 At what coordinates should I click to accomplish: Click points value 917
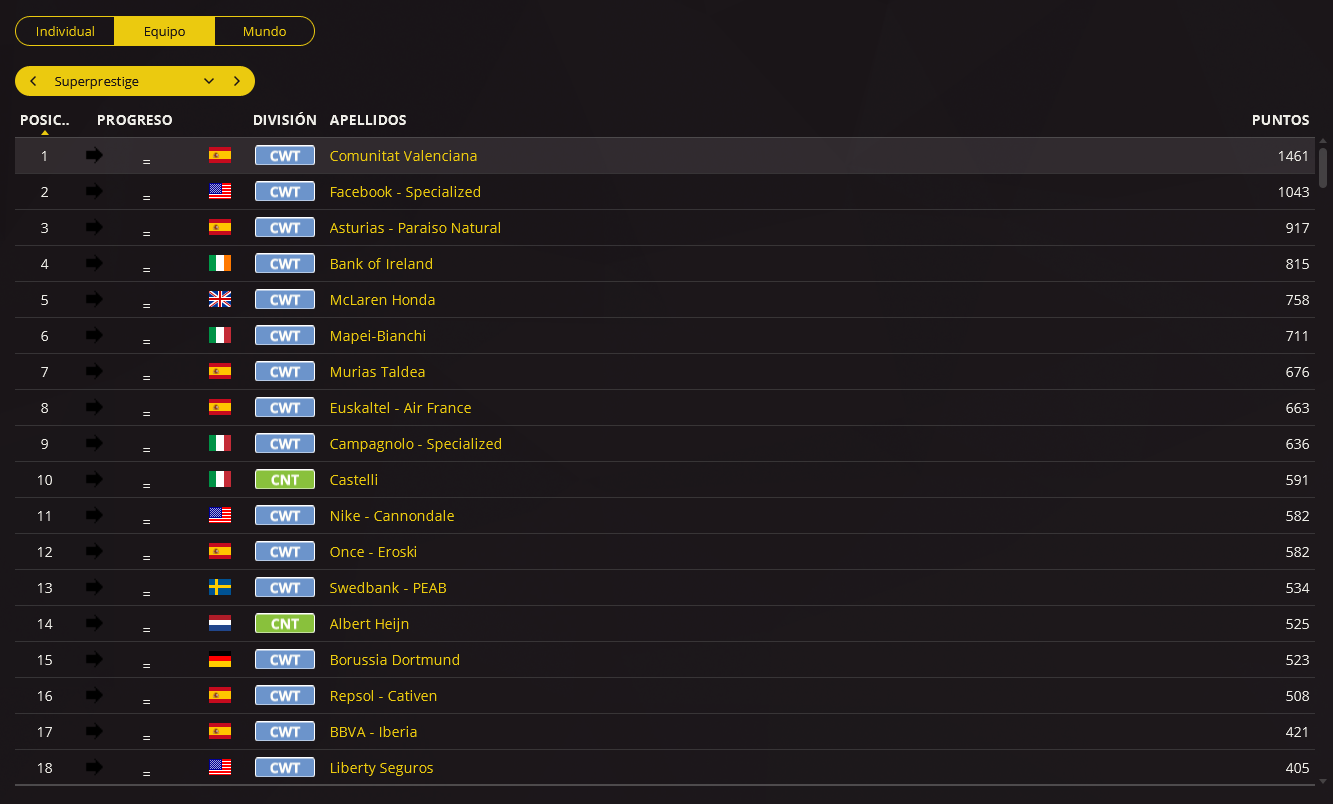tap(1297, 228)
